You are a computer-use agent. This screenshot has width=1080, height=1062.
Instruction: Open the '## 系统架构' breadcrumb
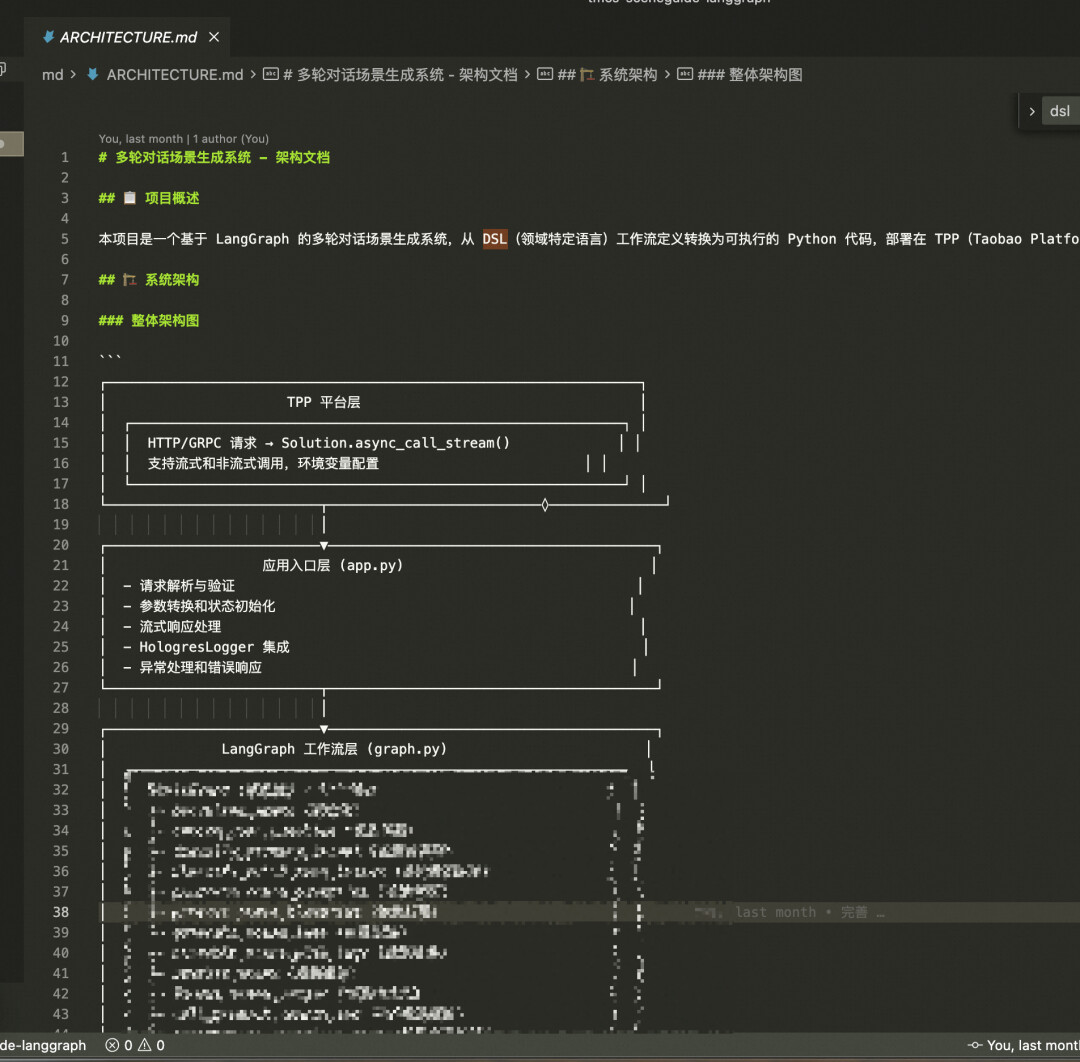(606, 75)
